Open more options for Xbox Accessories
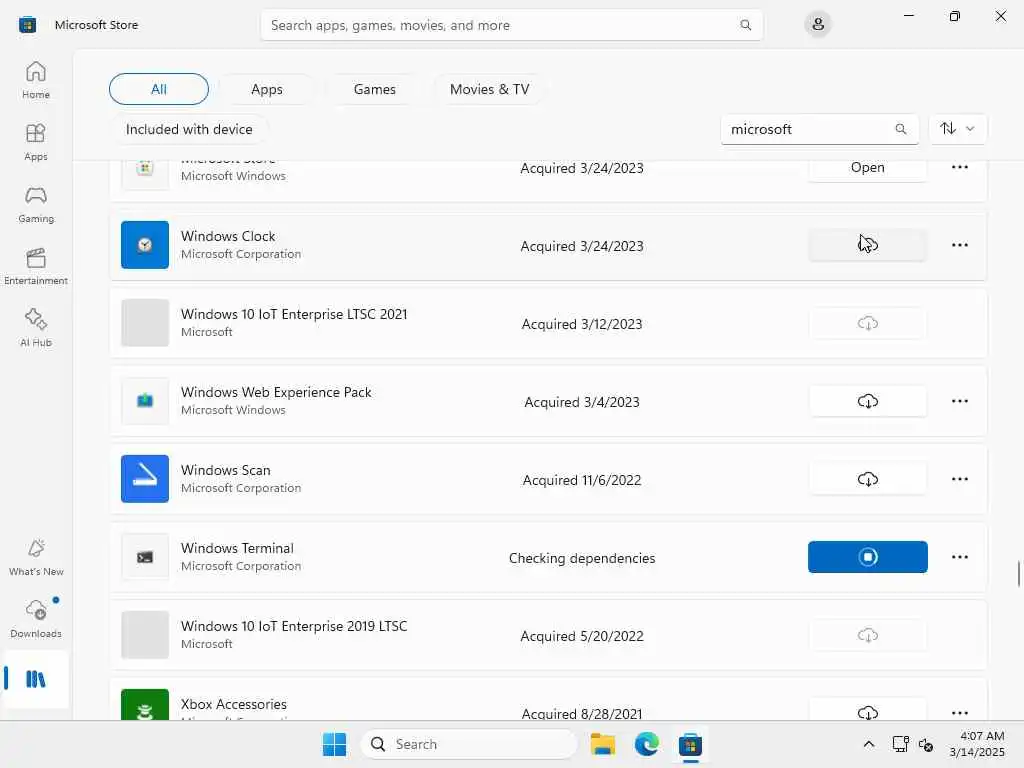The image size is (1024, 768). [959, 712]
